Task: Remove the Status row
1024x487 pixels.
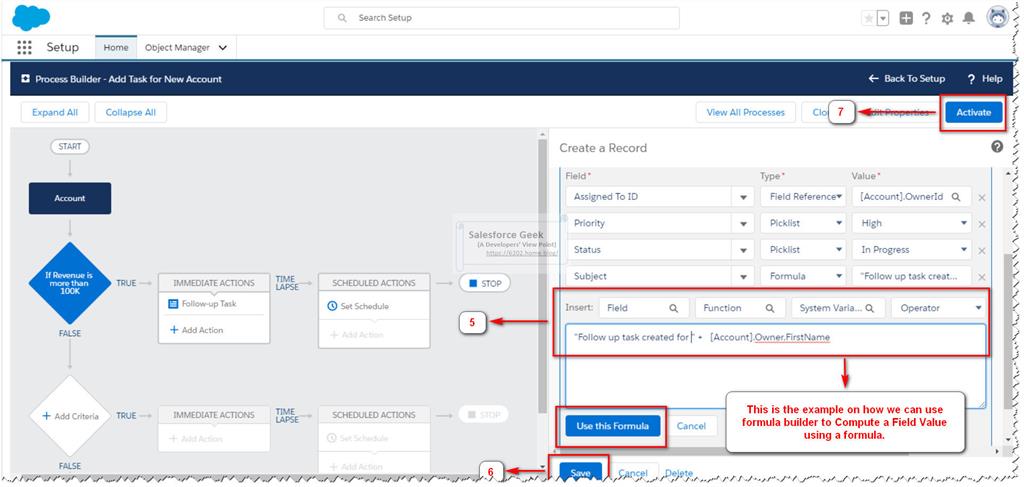Action: pyautogui.click(x=982, y=251)
